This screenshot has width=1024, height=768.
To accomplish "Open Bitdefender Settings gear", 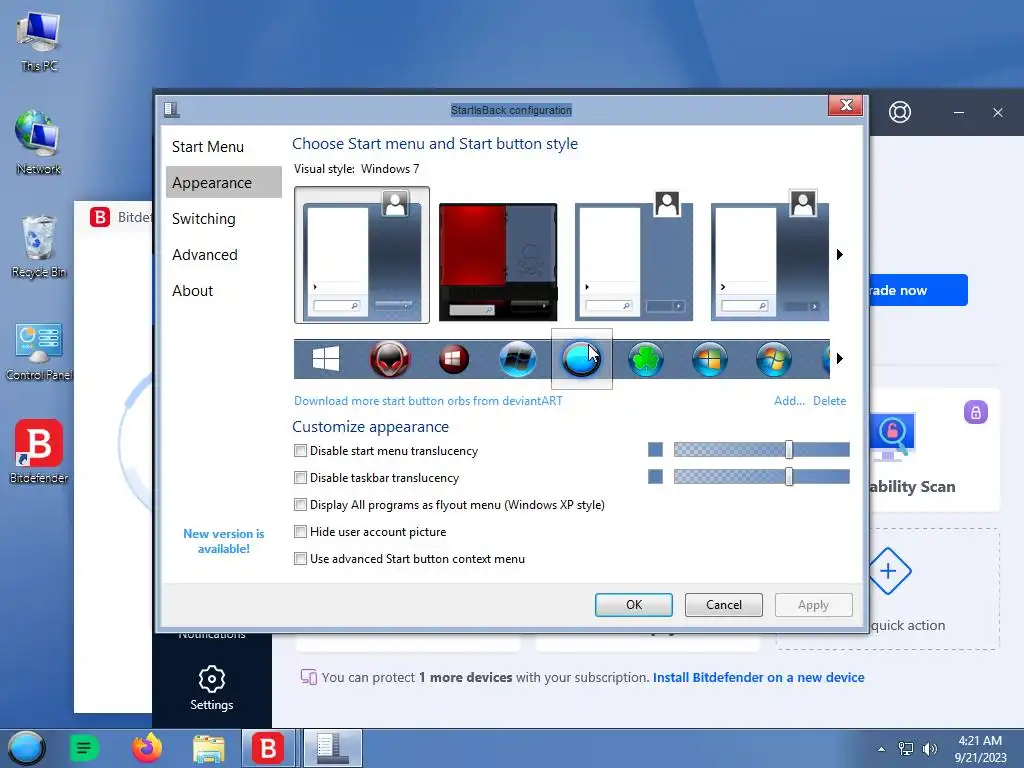I will [212, 688].
